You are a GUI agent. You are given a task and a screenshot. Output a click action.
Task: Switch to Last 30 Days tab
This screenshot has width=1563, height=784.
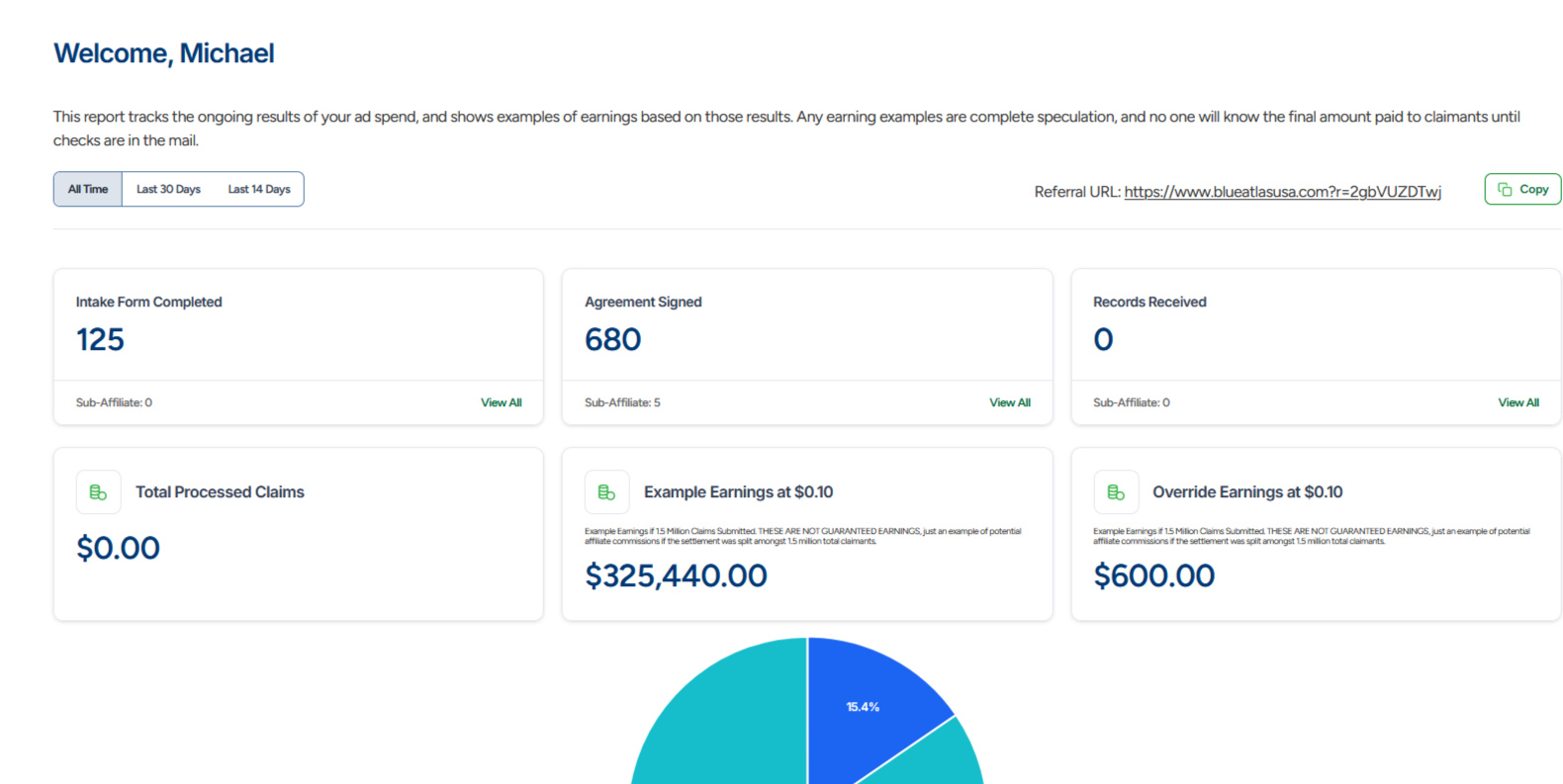pyautogui.click(x=168, y=189)
